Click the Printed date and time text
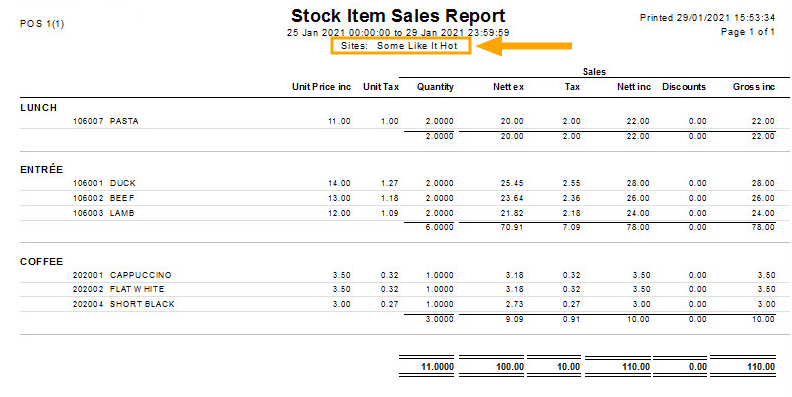 (707, 18)
